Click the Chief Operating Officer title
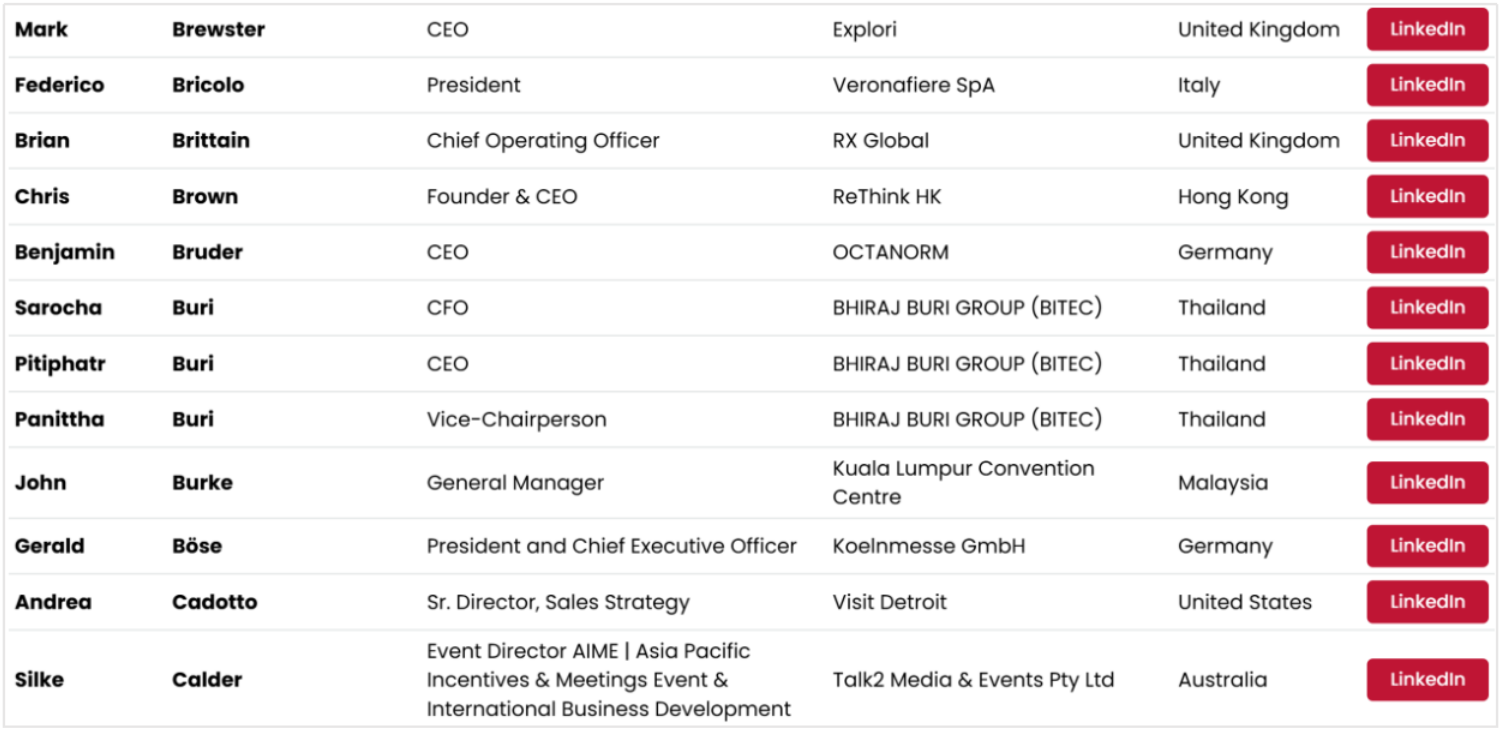Image resolution: width=1500 pixels, height=730 pixels. tap(543, 141)
